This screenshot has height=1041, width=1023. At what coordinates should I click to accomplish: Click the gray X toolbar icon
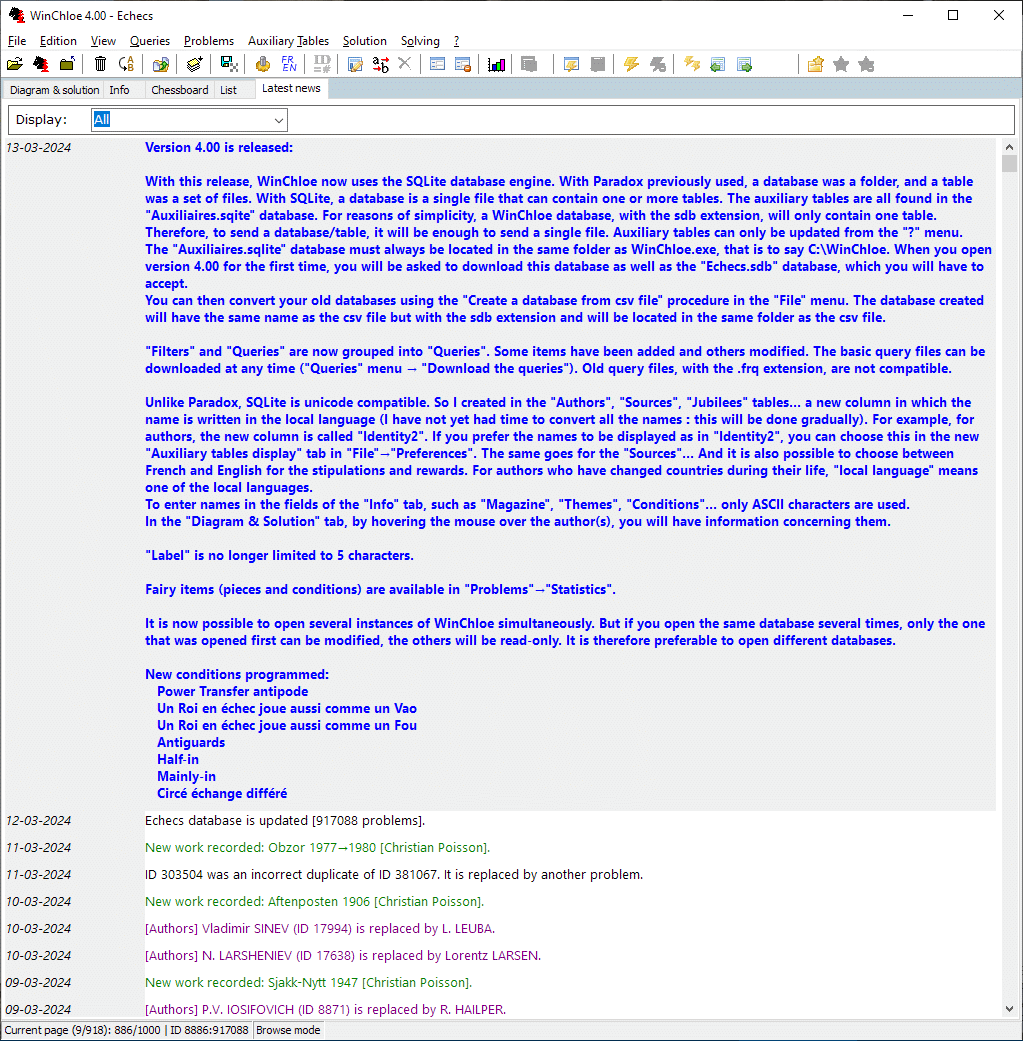405,64
